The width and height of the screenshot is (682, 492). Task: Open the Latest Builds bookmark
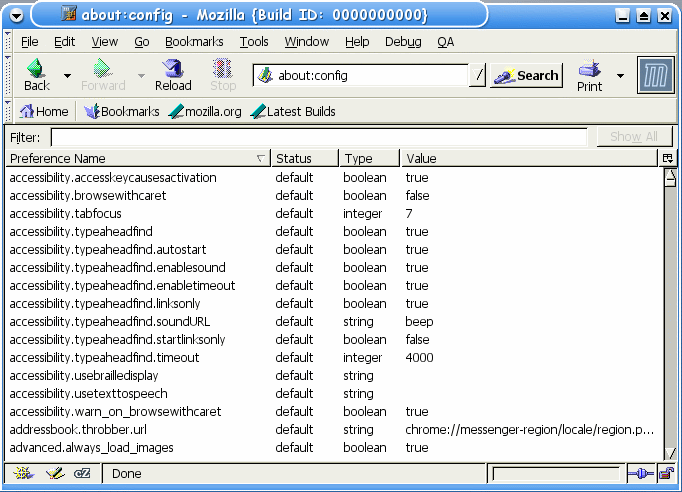coord(293,112)
